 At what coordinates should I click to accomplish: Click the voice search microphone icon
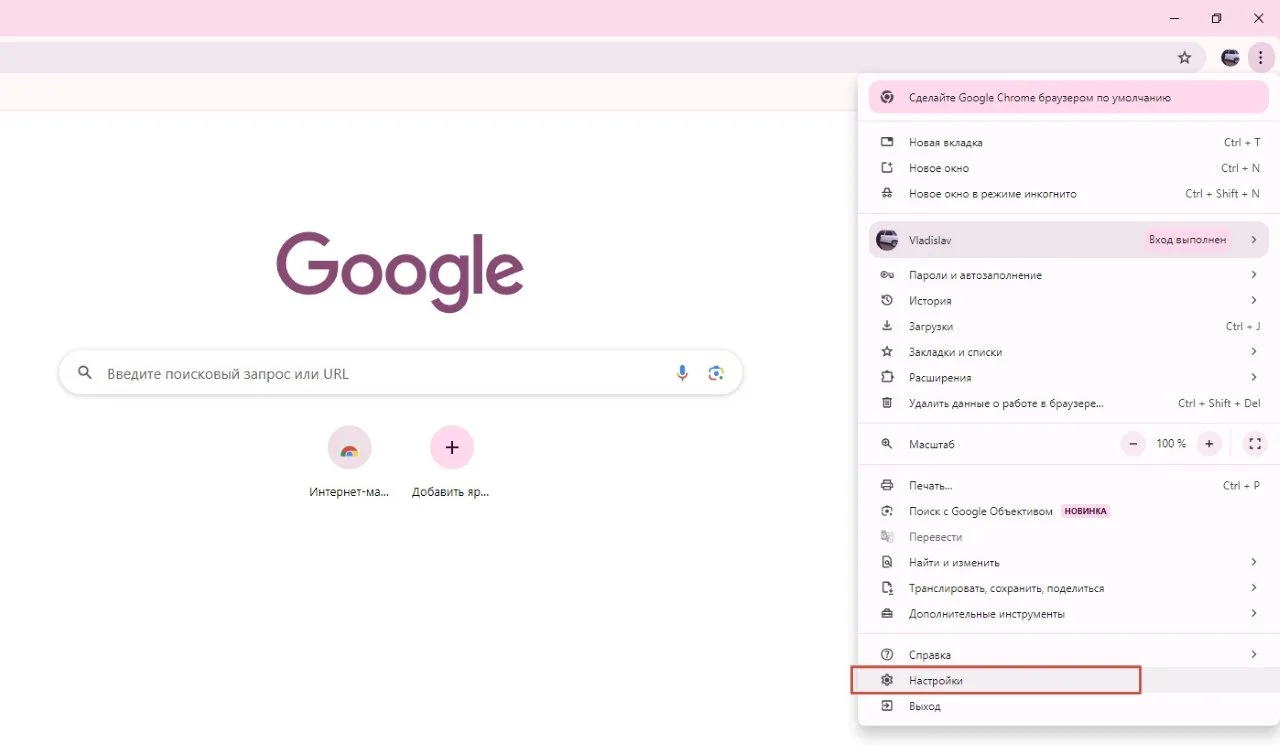[x=682, y=373]
